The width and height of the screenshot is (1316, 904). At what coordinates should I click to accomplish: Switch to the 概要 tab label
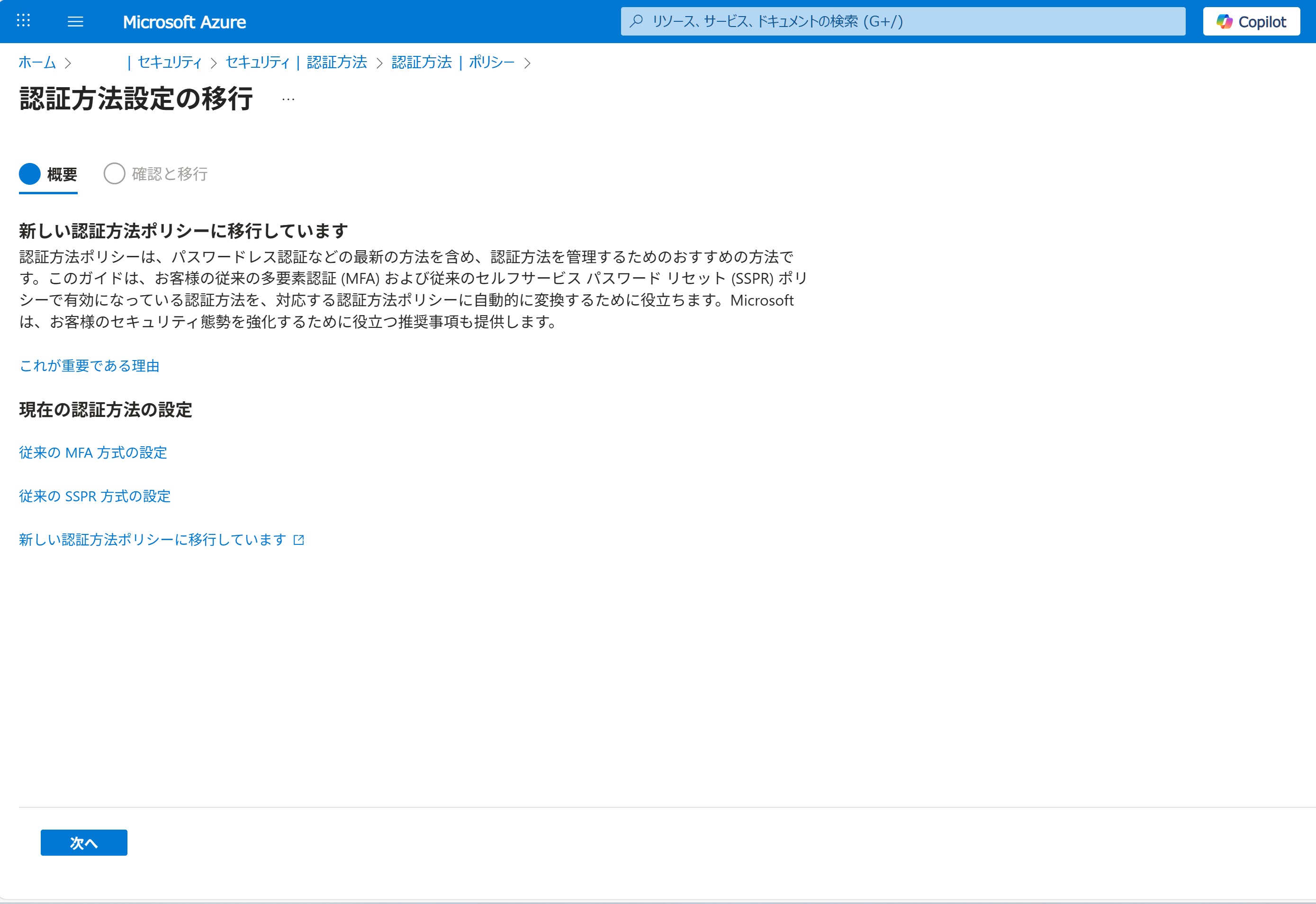point(62,174)
